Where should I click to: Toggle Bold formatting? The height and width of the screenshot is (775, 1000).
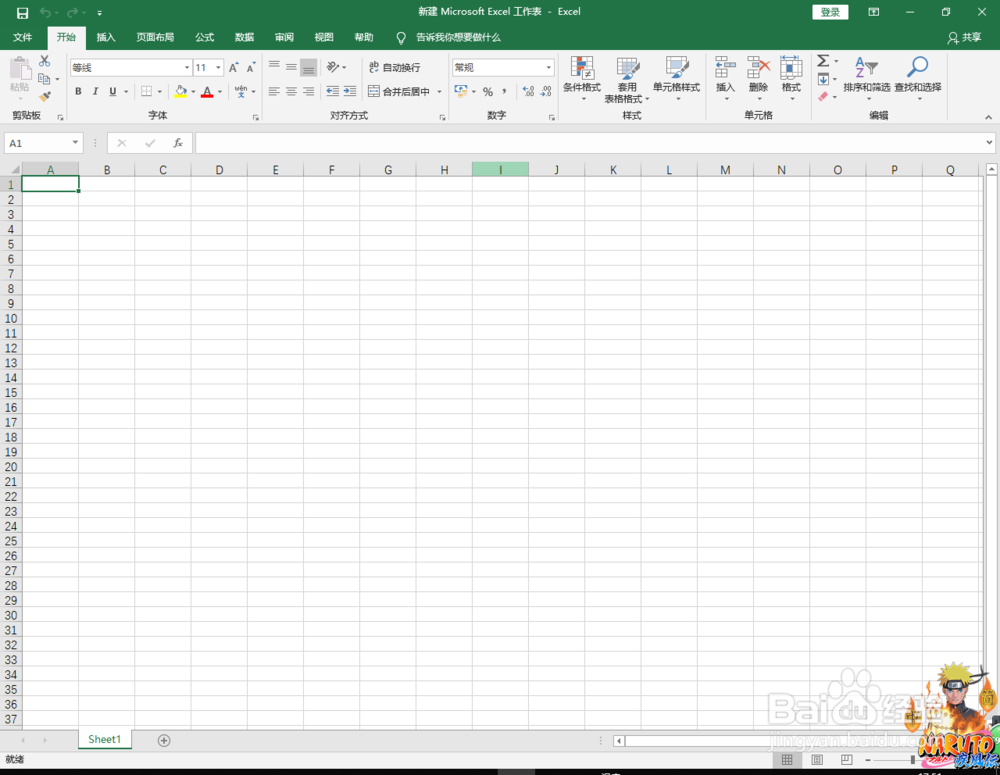(x=78, y=91)
